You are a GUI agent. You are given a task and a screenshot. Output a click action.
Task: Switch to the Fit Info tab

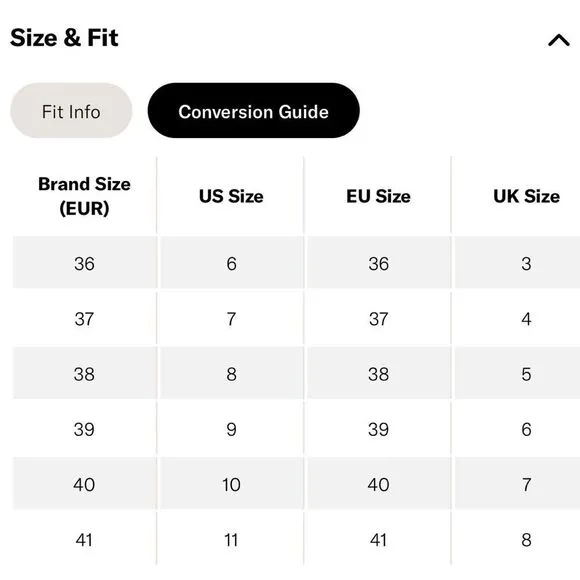[x=71, y=111]
